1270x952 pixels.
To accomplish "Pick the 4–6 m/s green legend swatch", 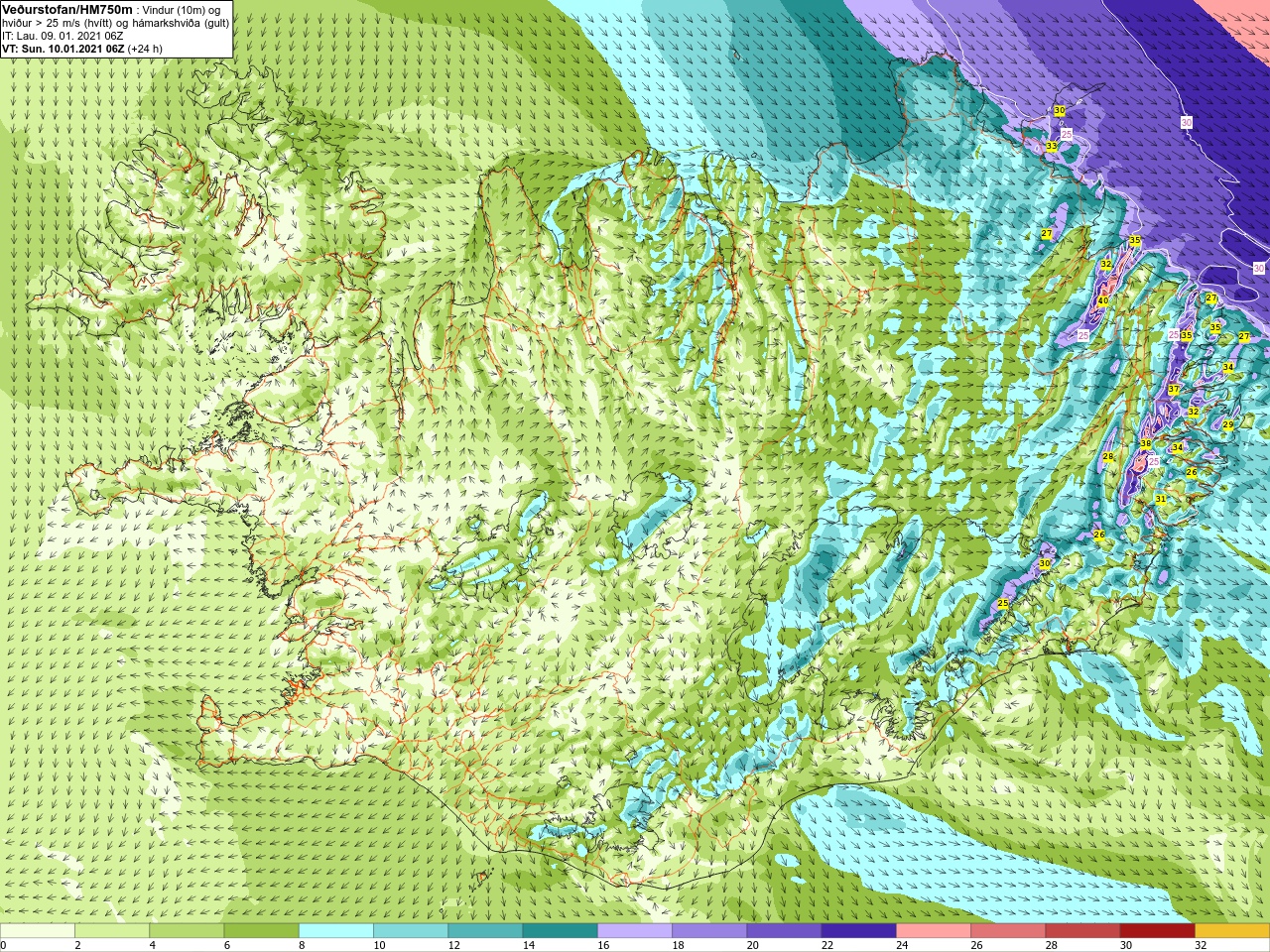I will (187, 931).
